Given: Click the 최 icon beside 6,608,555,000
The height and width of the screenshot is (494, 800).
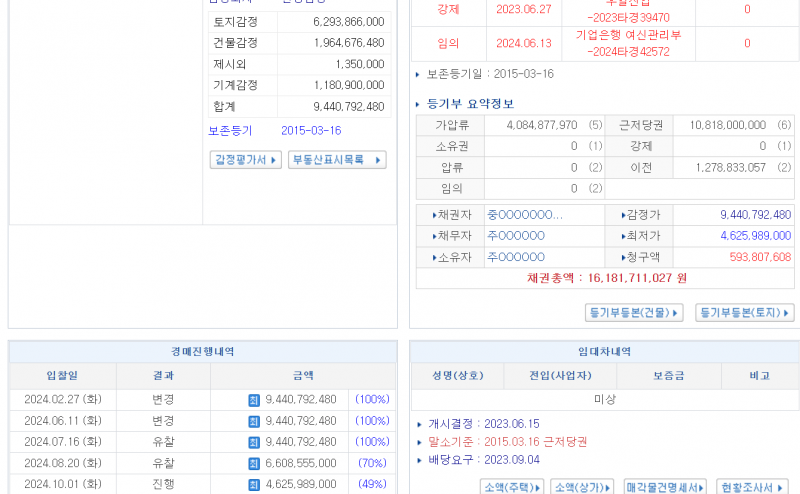Looking at the screenshot, I should [254, 463].
